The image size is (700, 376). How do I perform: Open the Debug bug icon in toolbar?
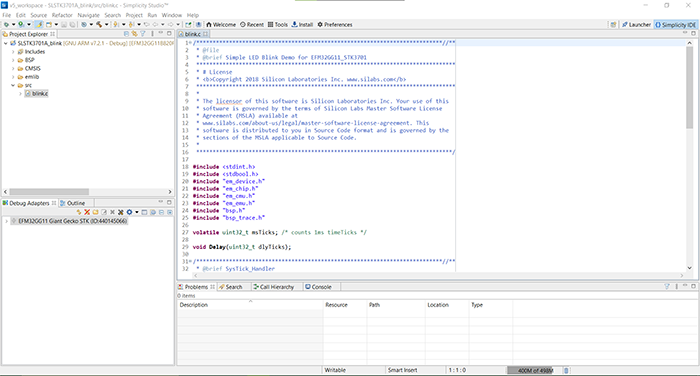click(6, 25)
